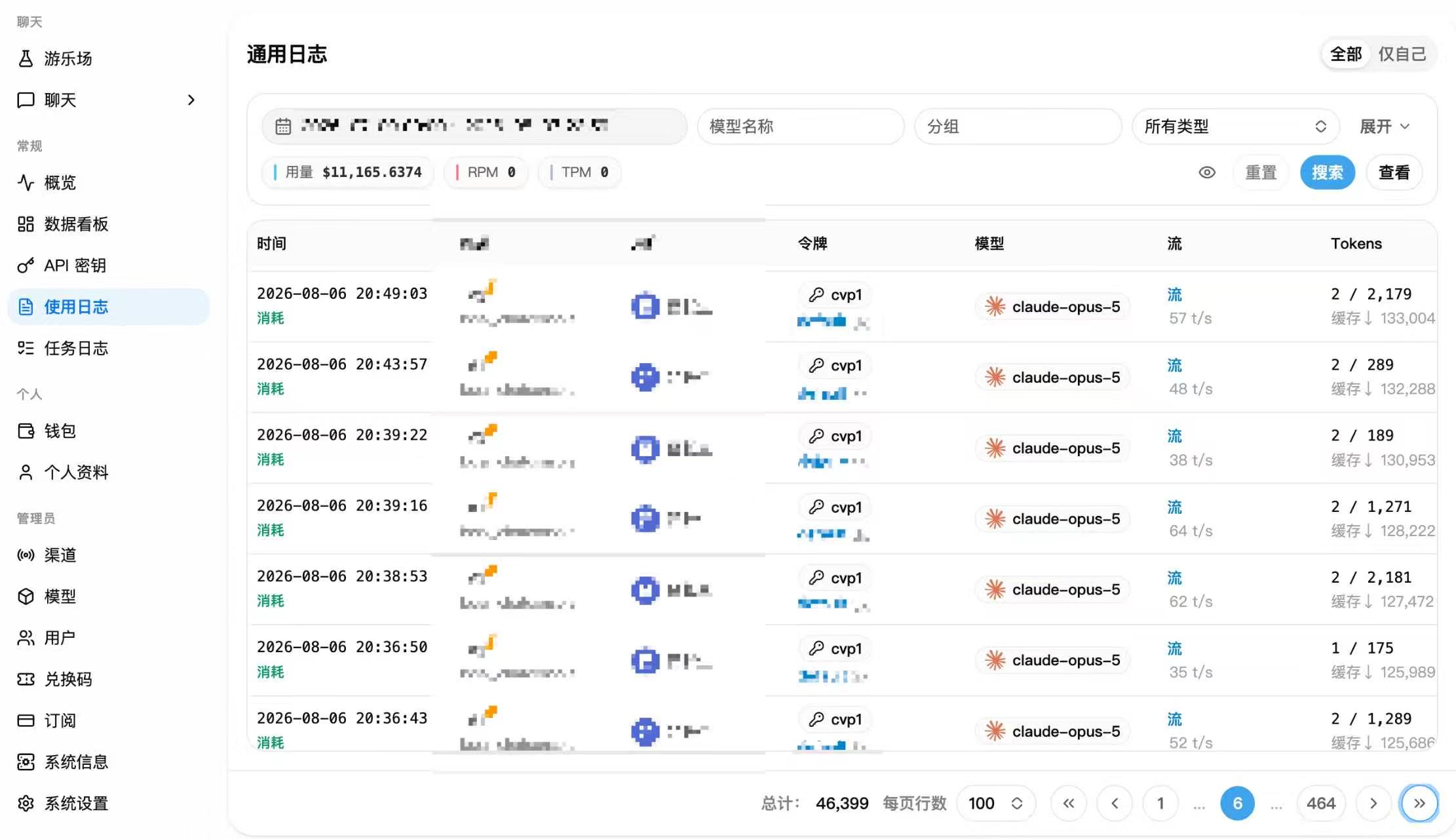Click the blue 搜索 search button
1456x839 pixels.
(1328, 172)
